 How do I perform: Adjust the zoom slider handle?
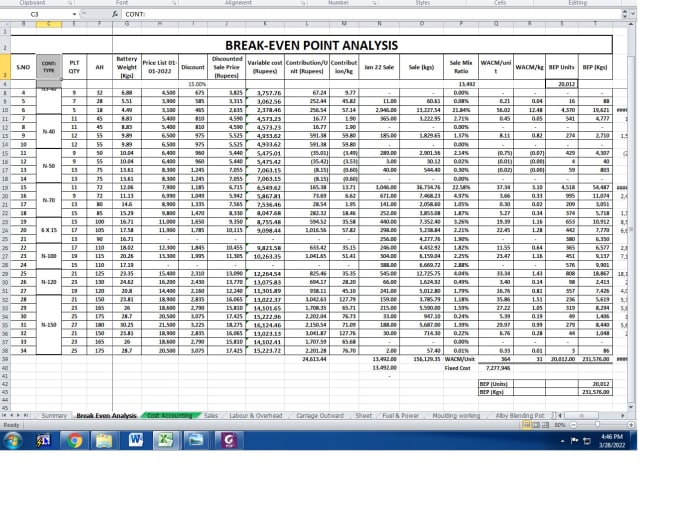point(598,425)
